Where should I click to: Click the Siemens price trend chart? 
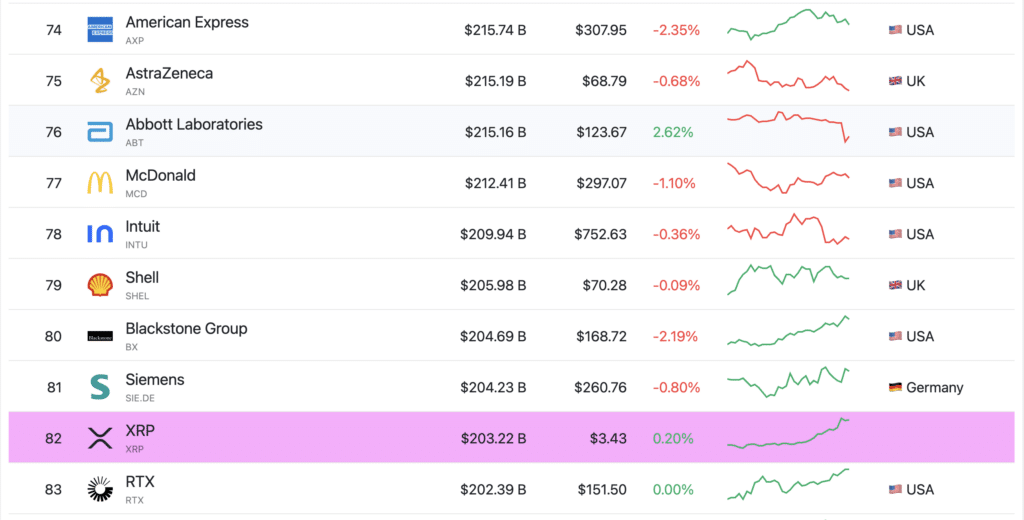coord(788,382)
